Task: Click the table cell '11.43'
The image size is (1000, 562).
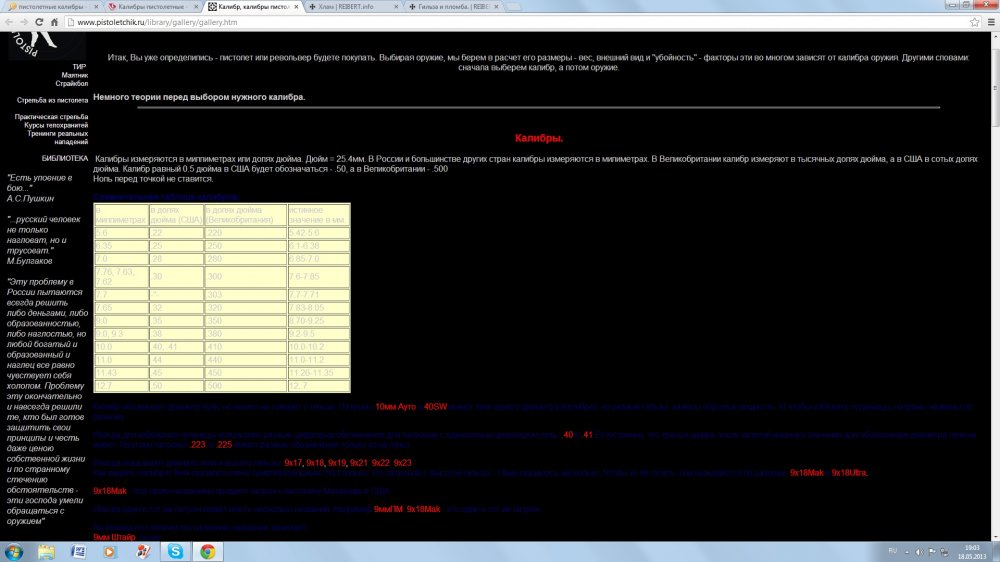Action: pos(121,373)
